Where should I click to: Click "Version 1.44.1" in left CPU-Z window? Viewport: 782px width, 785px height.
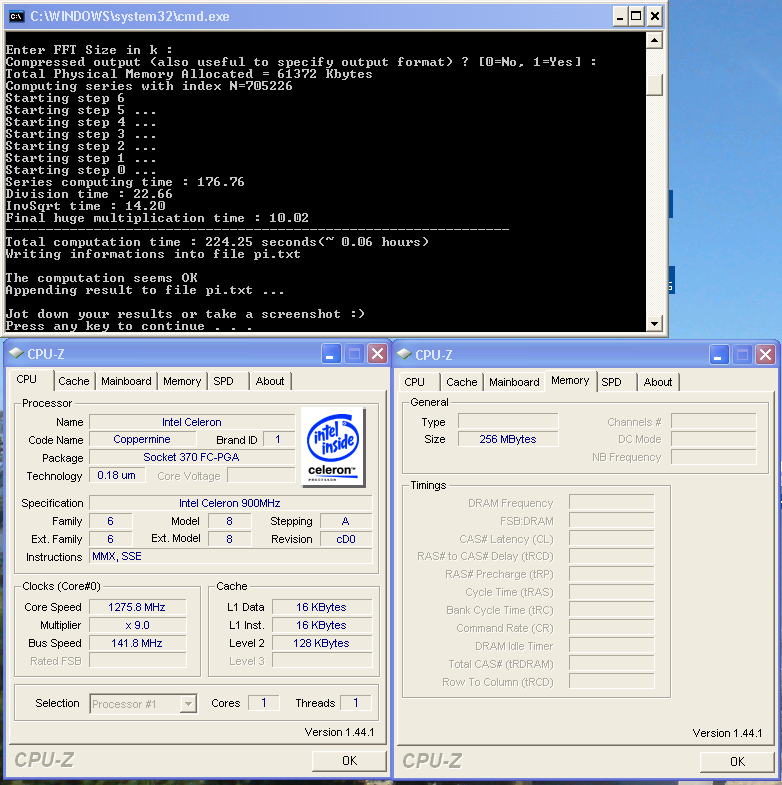click(339, 732)
